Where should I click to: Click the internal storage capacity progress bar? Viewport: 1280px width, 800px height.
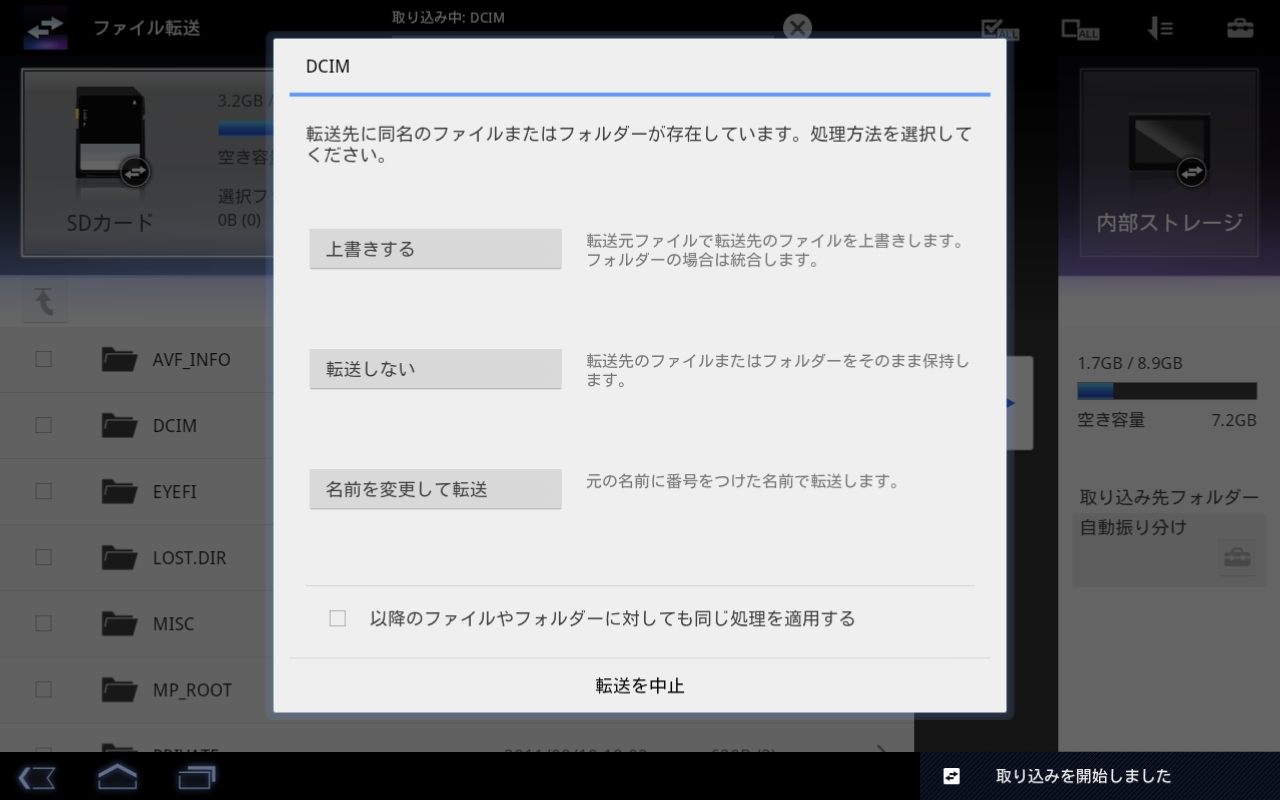tap(1166, 391)
